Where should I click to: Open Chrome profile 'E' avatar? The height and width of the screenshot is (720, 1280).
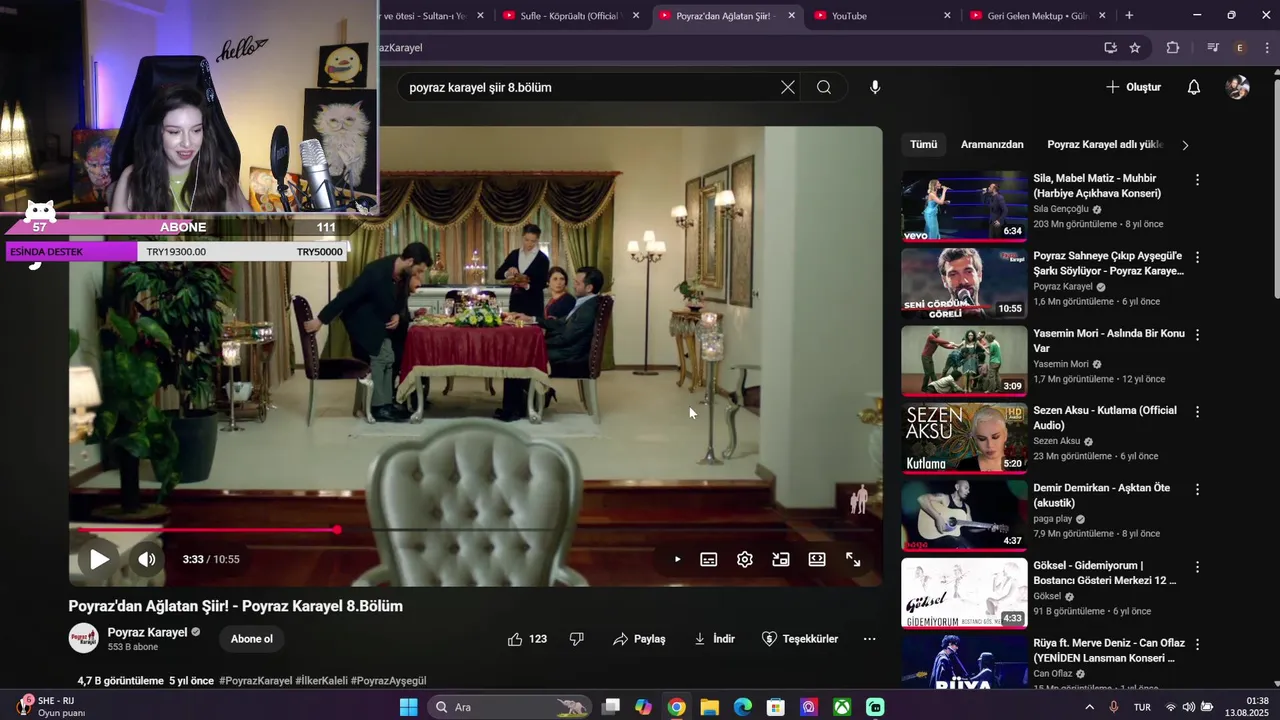point(1240,48)
